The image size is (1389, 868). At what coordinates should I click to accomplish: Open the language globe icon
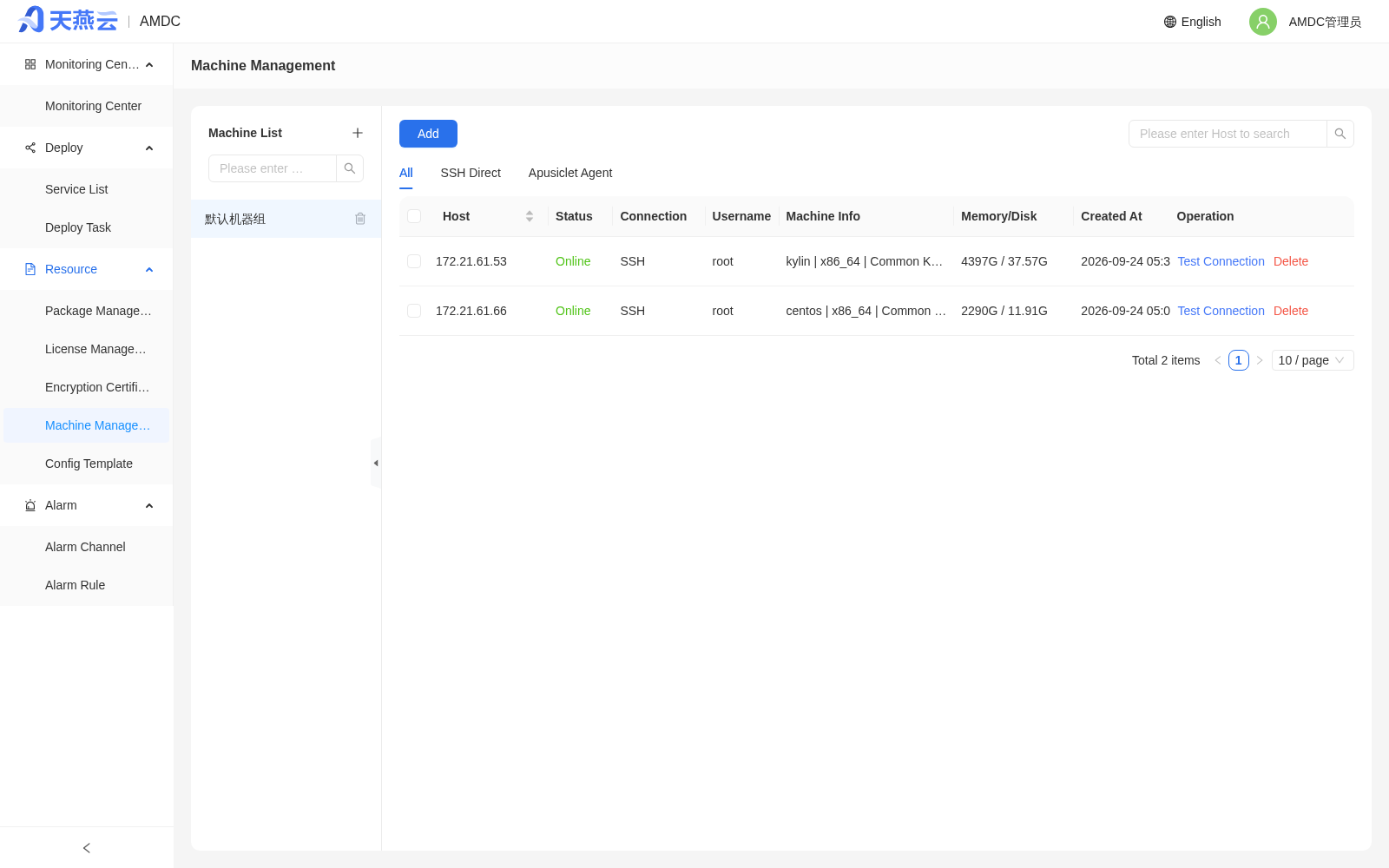tap(1170, 22)
